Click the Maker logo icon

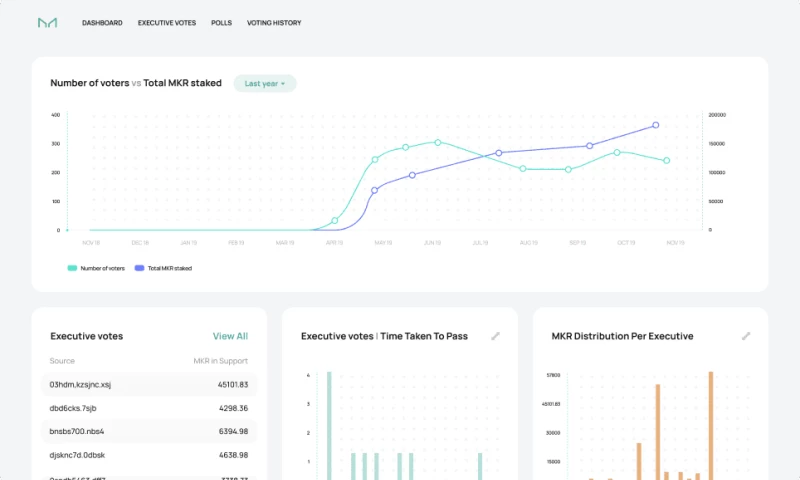coord(47,22)
